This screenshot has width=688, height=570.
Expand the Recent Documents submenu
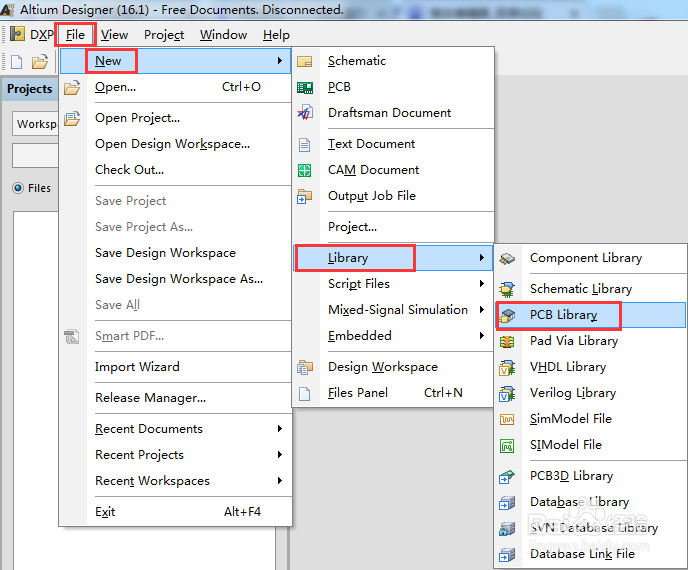pyautogui.click(x=280, y=429)
